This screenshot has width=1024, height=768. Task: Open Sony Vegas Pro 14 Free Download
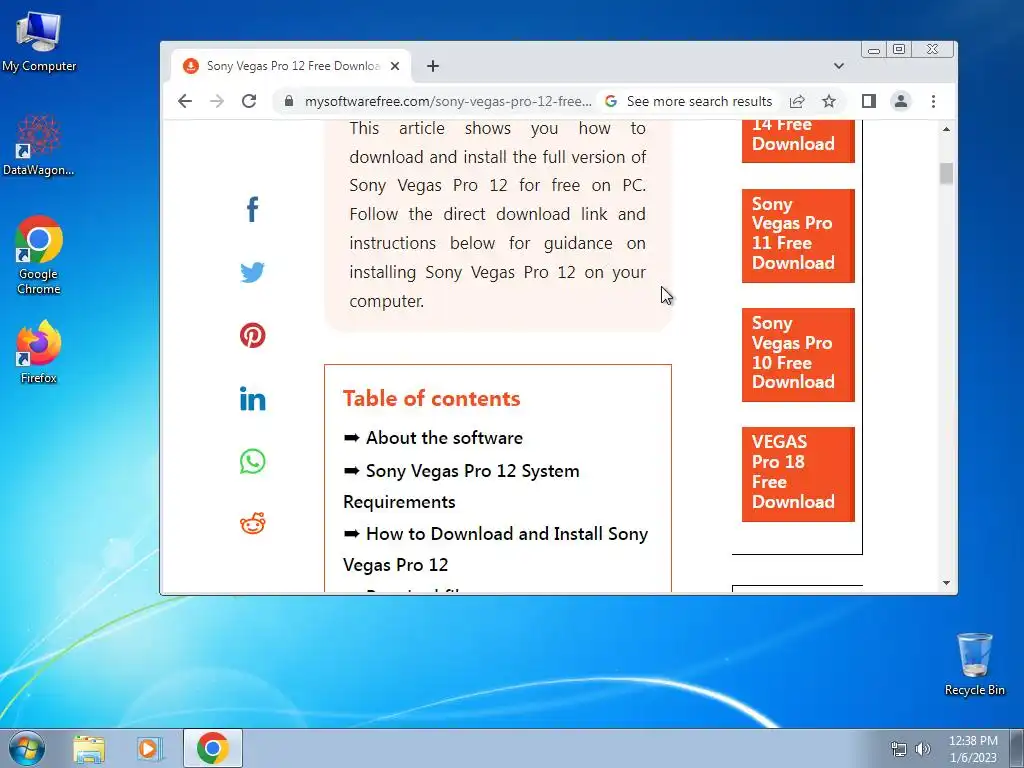(798, 141)
